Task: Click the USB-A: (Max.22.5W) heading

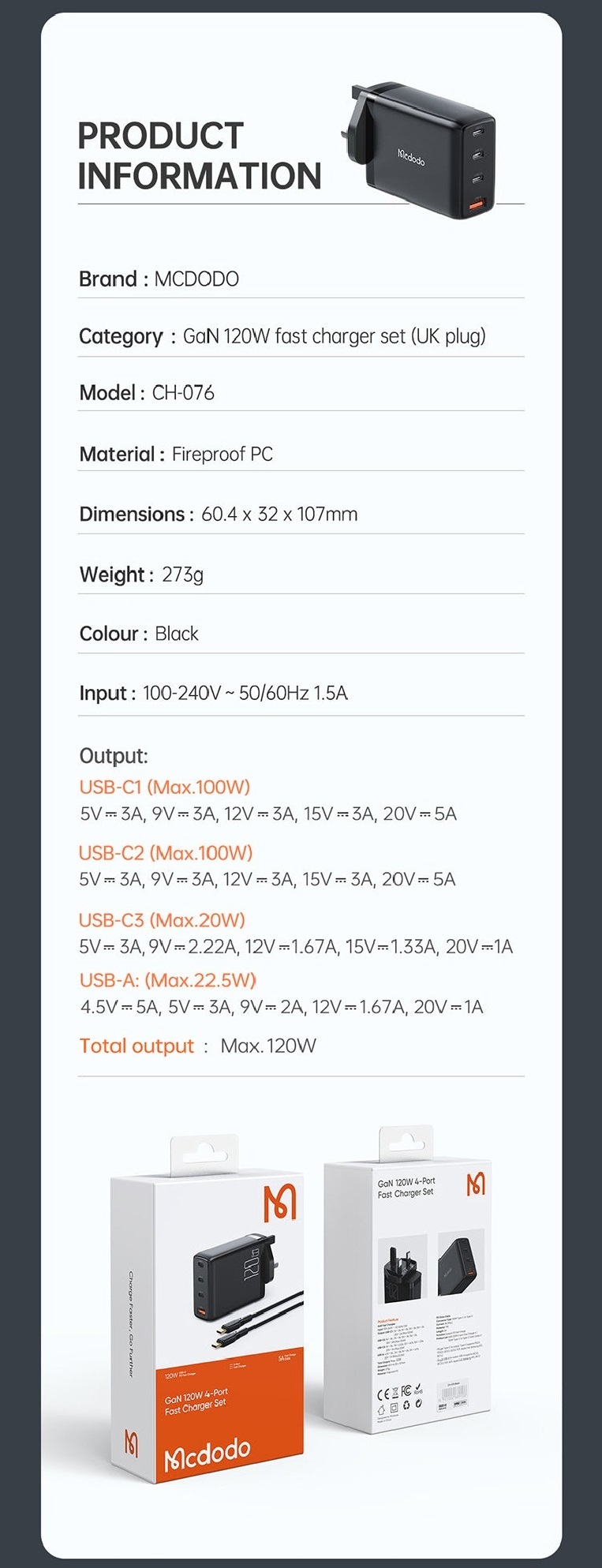Action: coord(168,980)
